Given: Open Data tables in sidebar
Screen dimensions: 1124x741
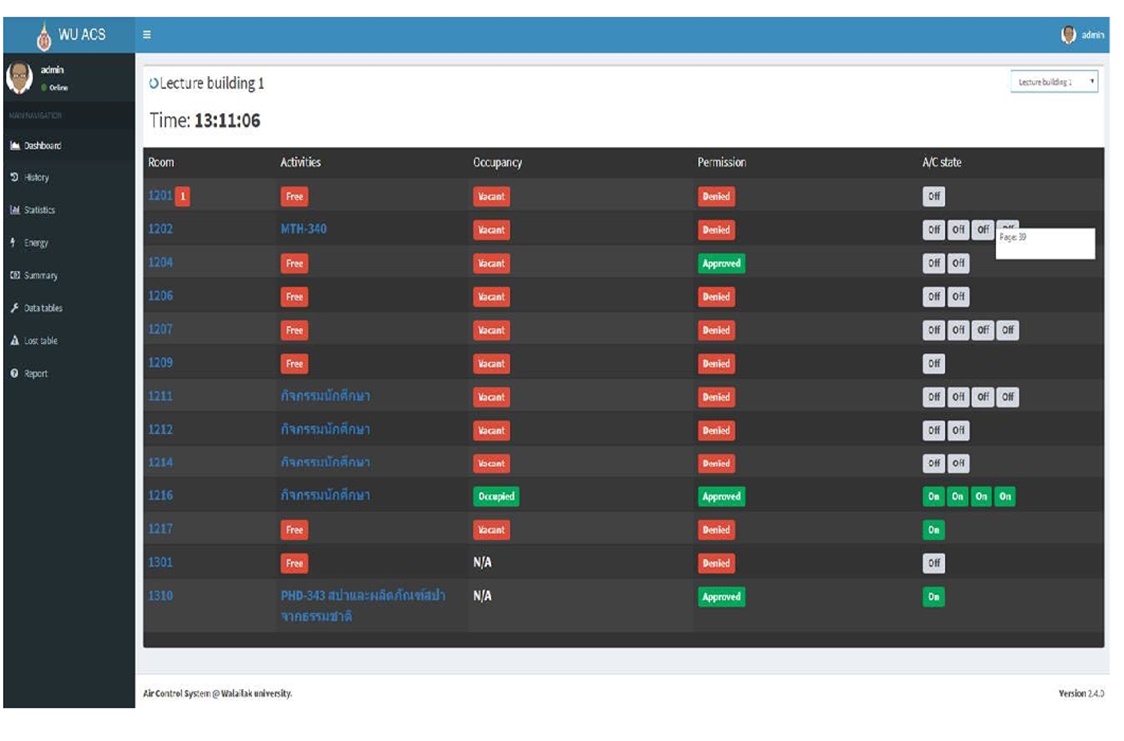Looking at the screenshot, I should tap(43, 308).
